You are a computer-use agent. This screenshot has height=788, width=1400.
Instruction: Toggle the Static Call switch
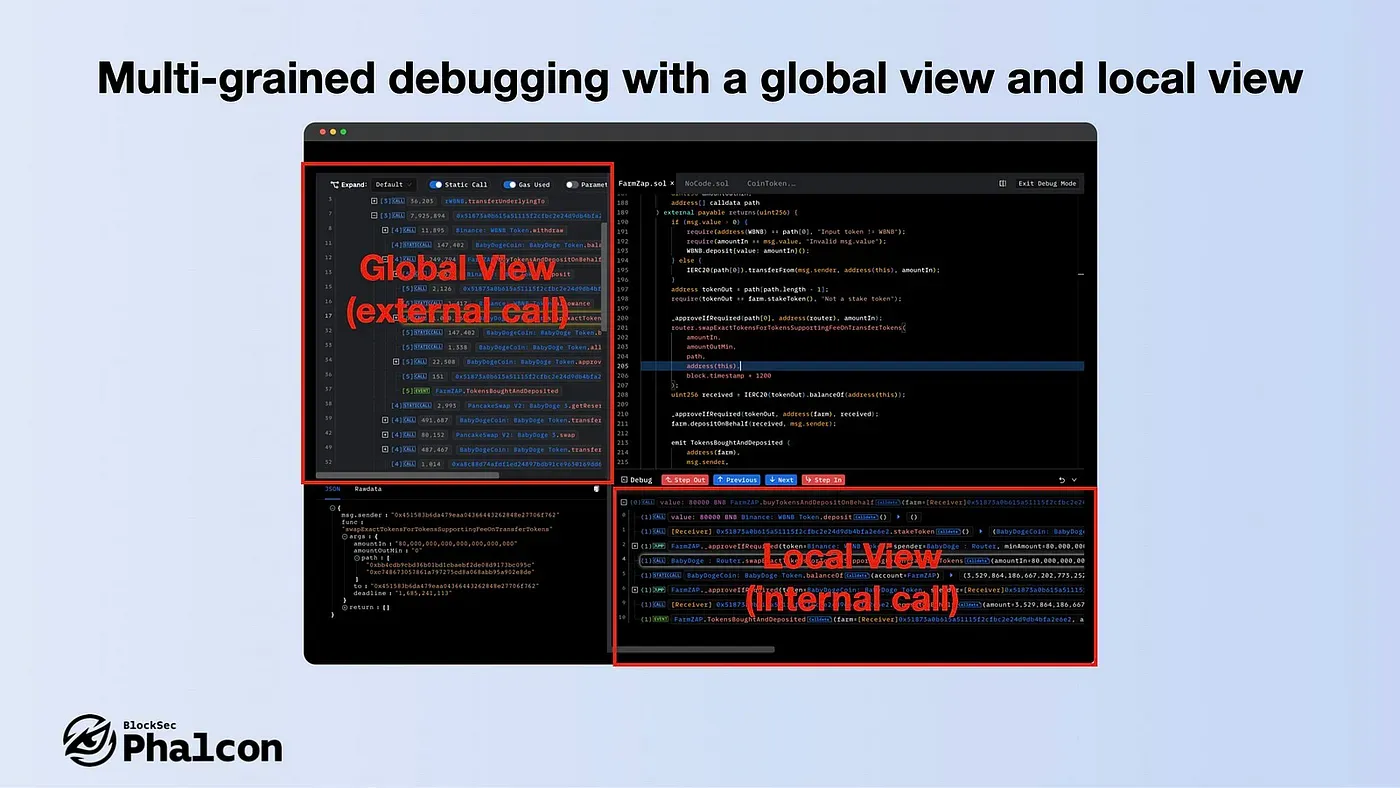[x=435, y=185]
